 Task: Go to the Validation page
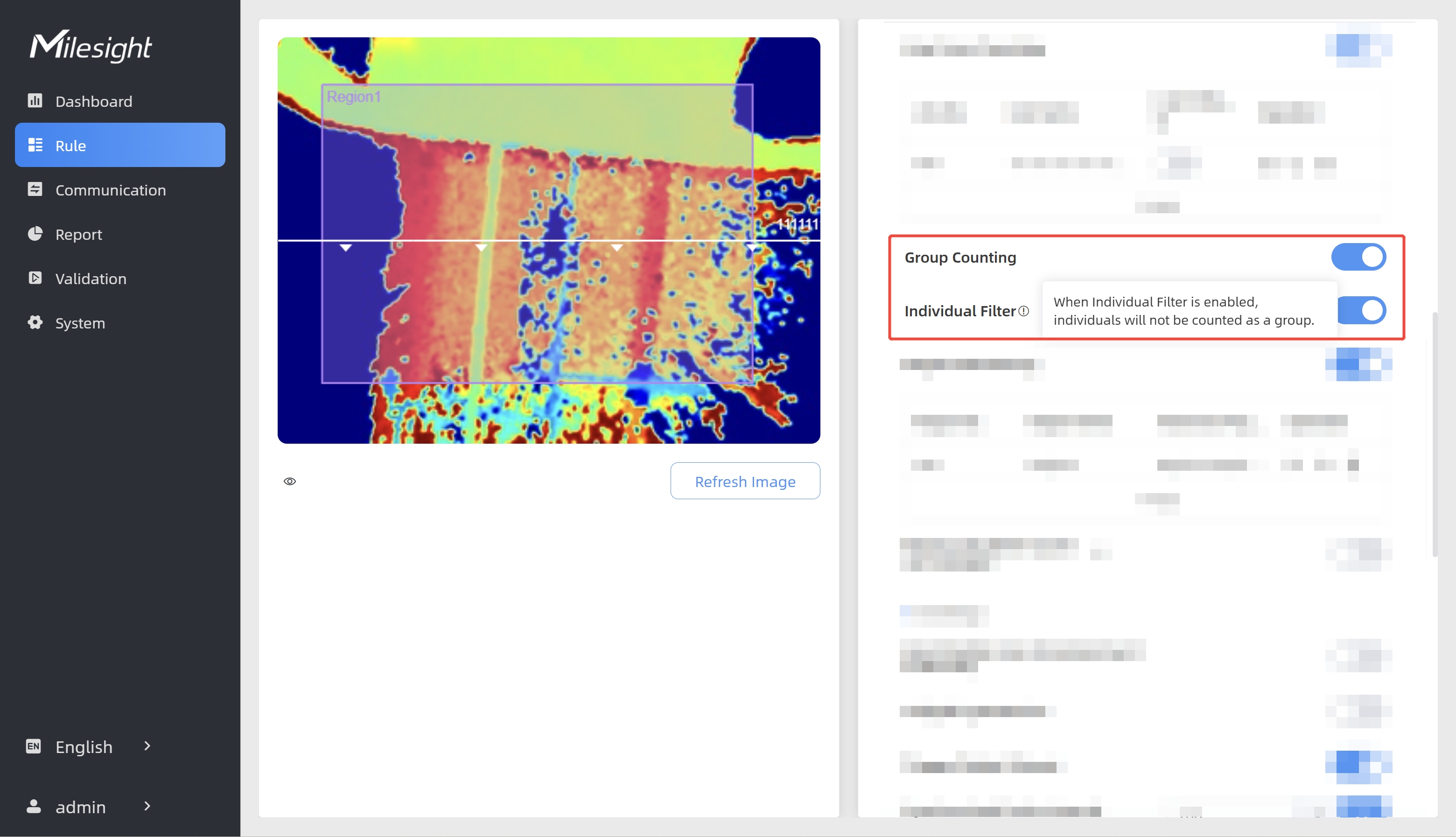(x=91, y=279)
